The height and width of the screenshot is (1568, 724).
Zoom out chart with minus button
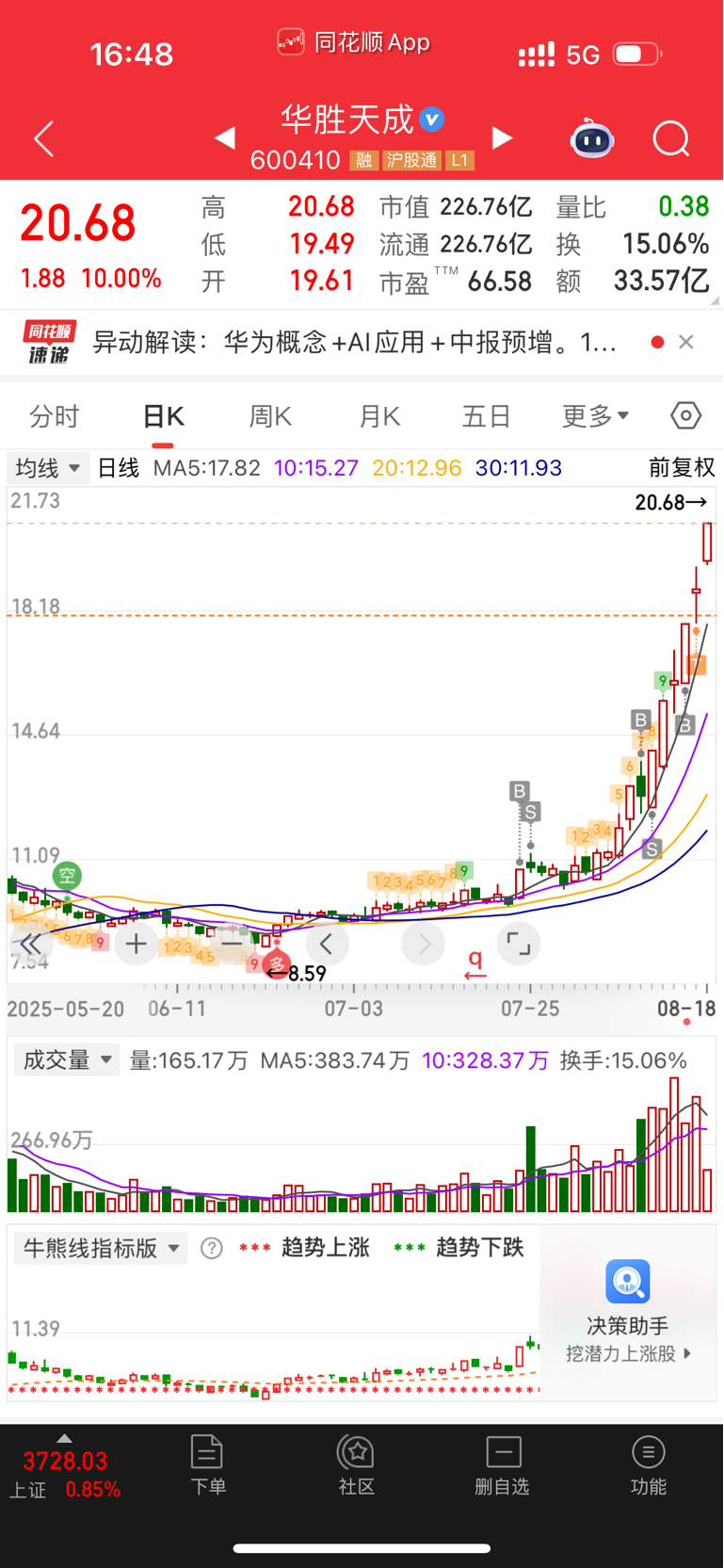coord(232,944)
